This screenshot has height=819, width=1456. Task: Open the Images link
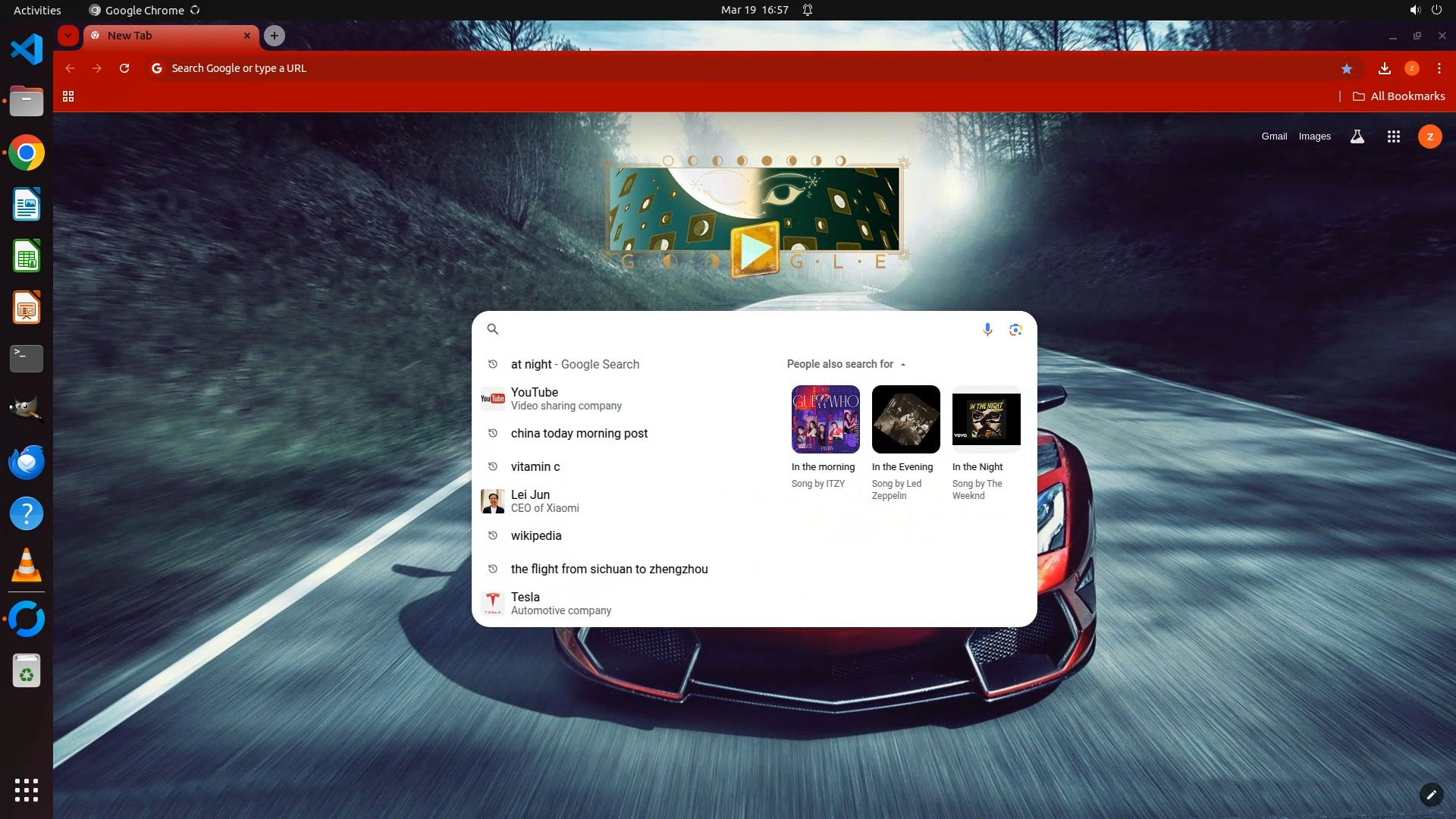tap(1314, 136)
